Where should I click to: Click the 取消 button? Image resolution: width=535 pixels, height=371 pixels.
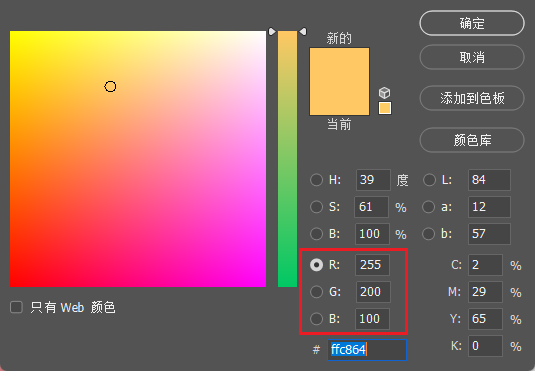tap(472, 57)
